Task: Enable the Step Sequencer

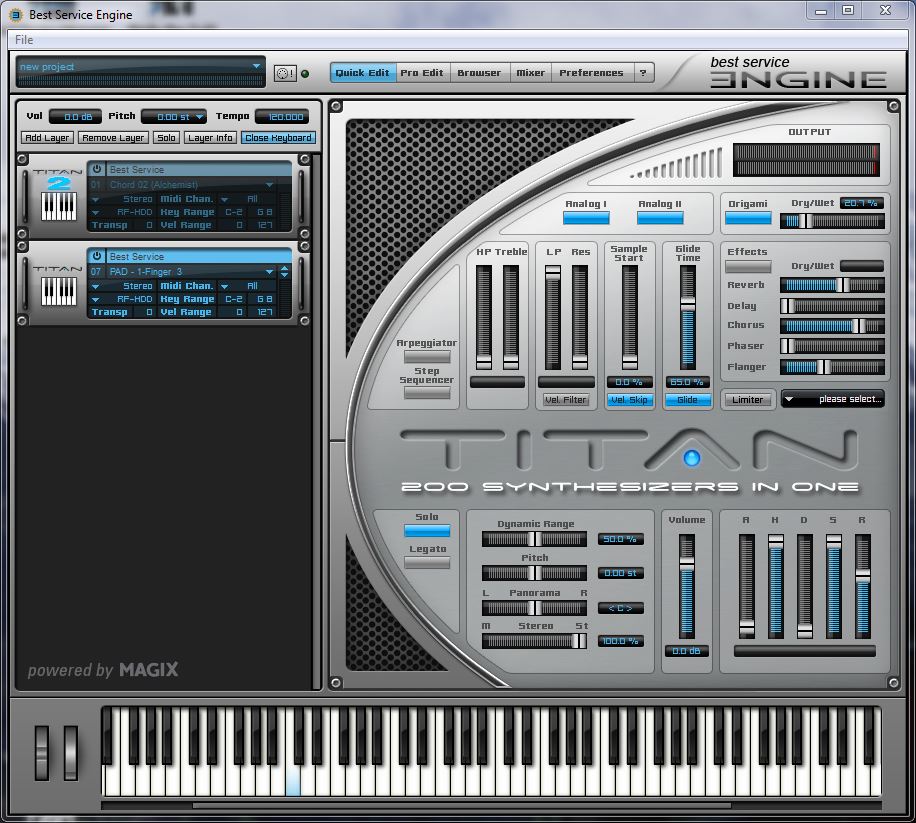Action: (427, 393)
